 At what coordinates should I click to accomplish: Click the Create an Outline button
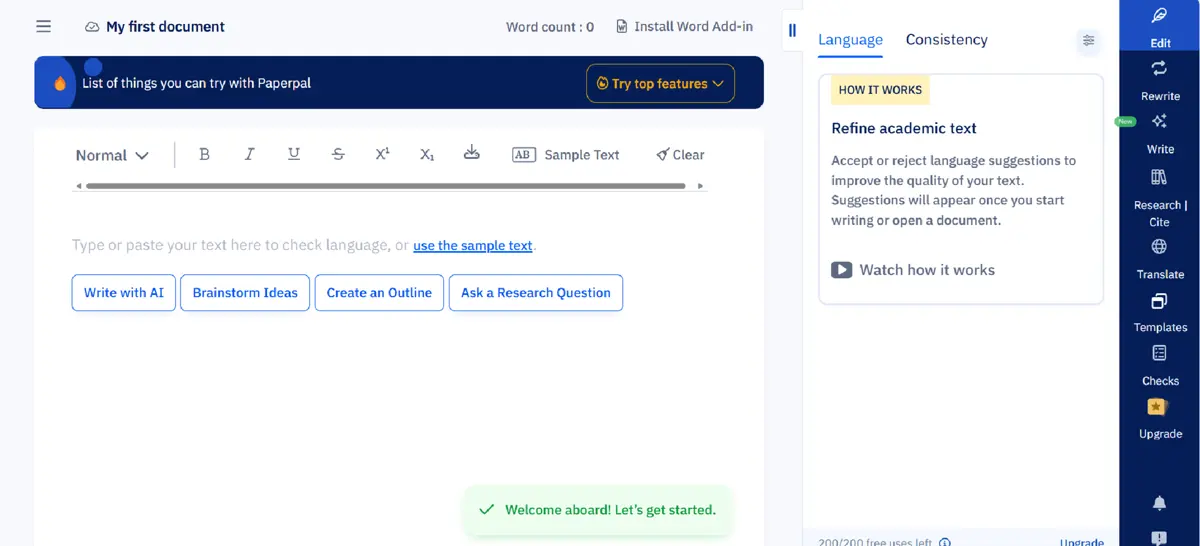[x=379, y=293]
